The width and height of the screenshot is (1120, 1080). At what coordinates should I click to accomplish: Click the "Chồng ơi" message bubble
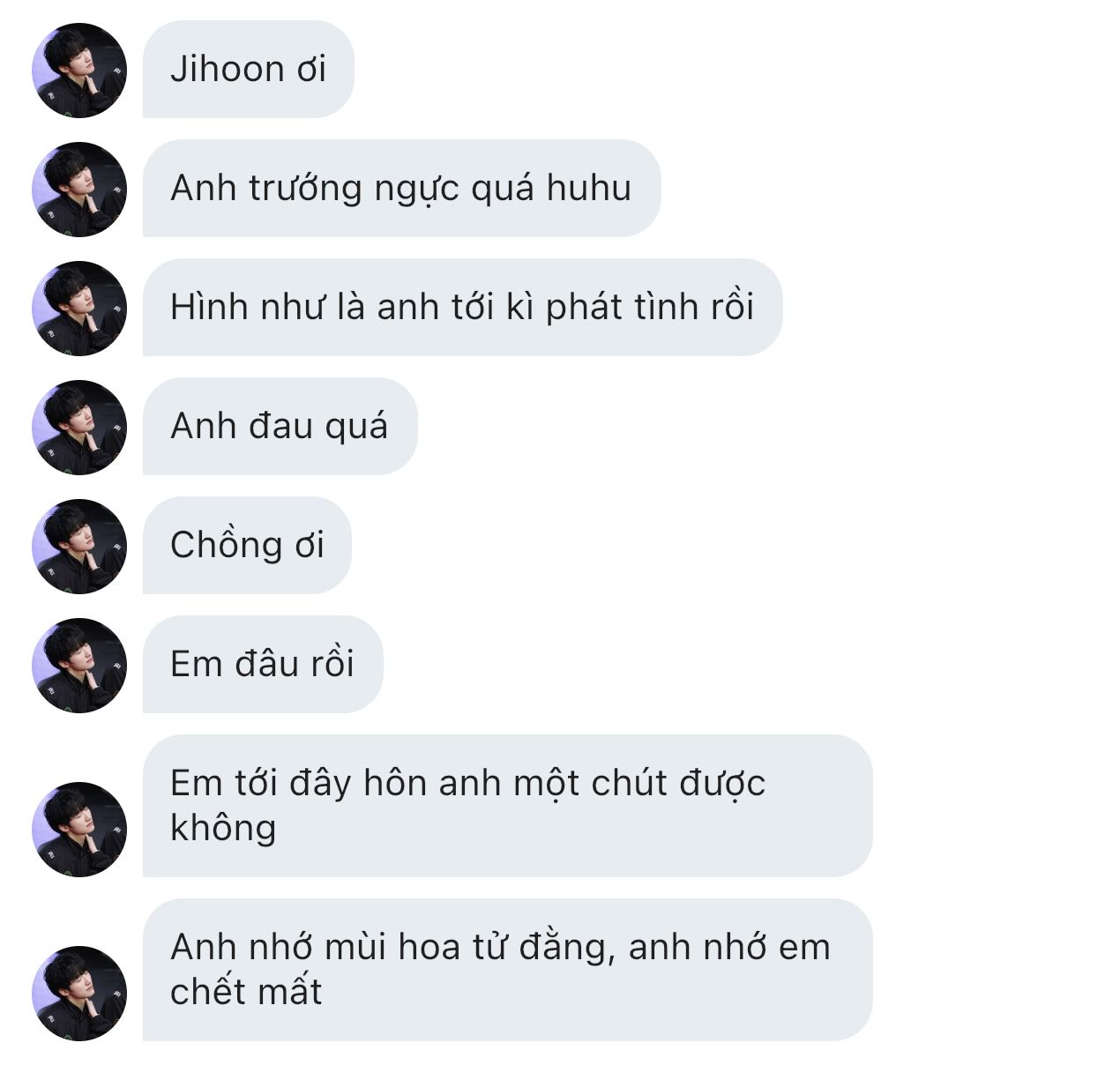coord(247,546)
